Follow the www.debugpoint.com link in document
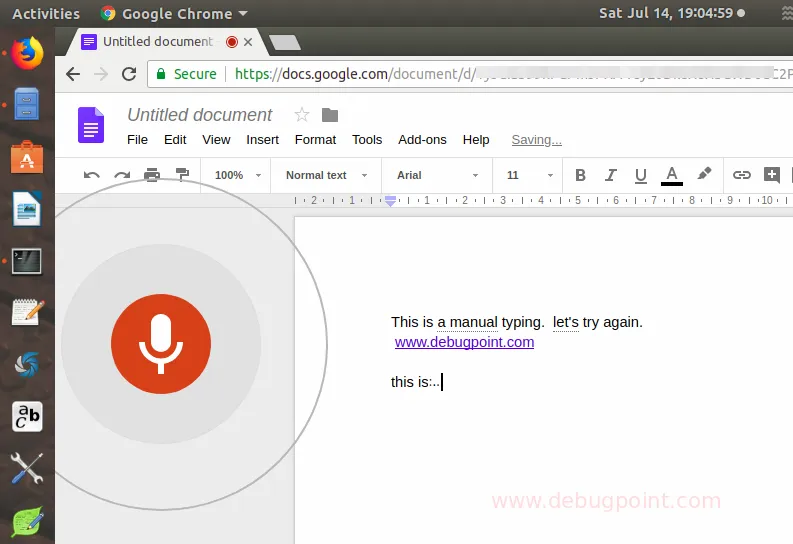The image size is (793, 544). tap(464, 342)
